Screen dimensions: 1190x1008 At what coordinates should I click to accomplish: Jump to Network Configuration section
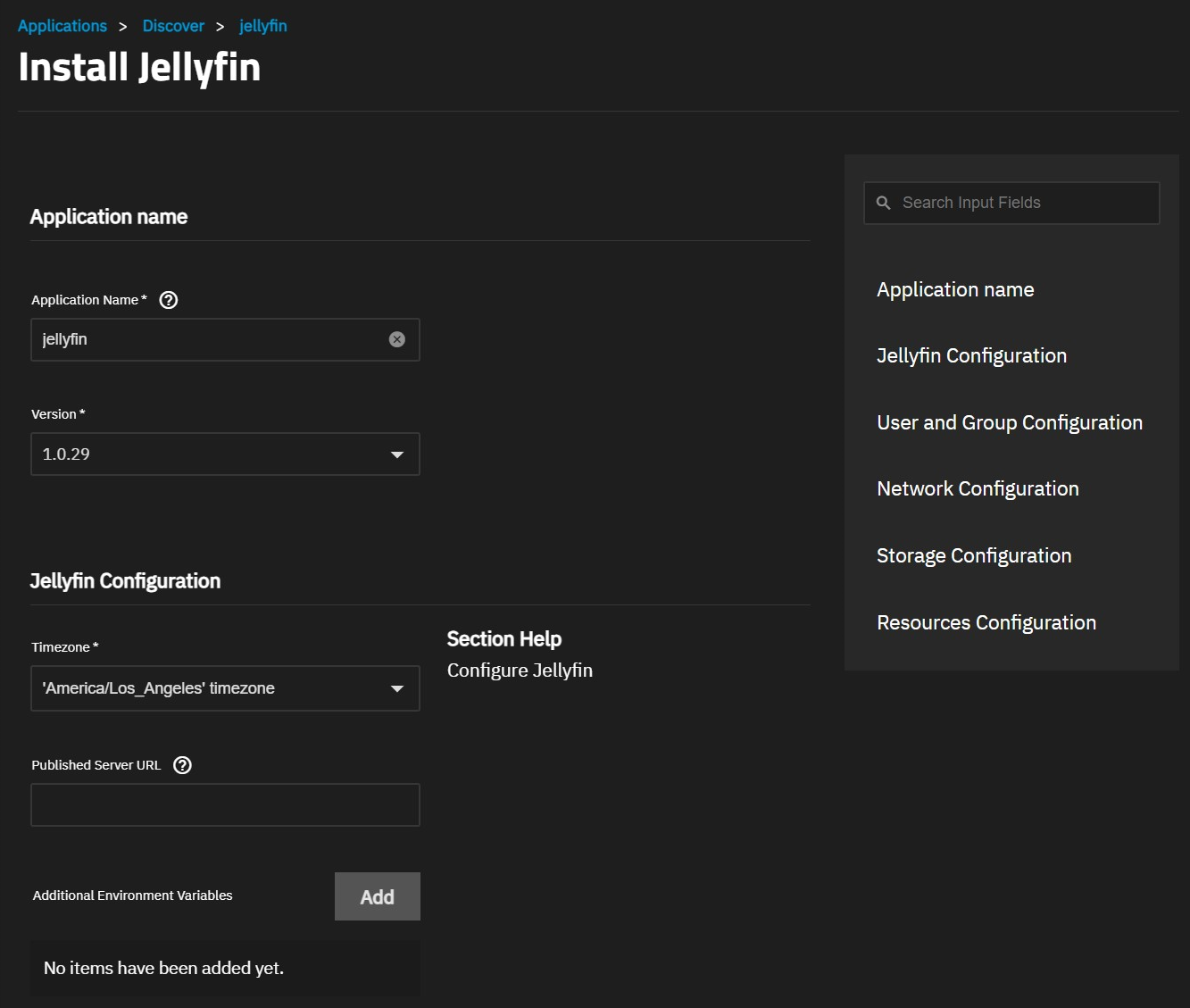(978, 488)
